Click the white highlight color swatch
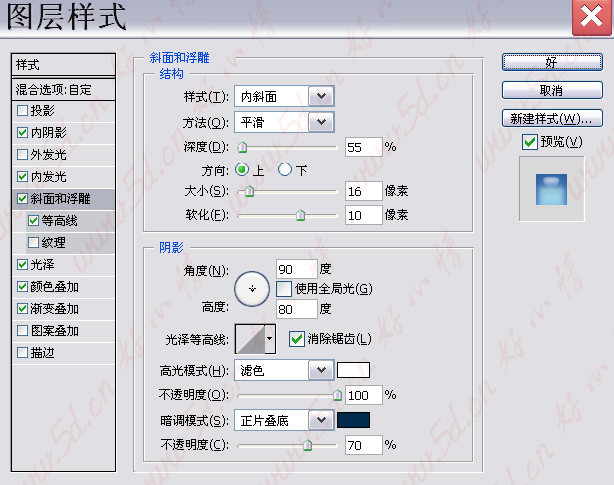This screenshot has height=485, width=614. coord(353,370)
